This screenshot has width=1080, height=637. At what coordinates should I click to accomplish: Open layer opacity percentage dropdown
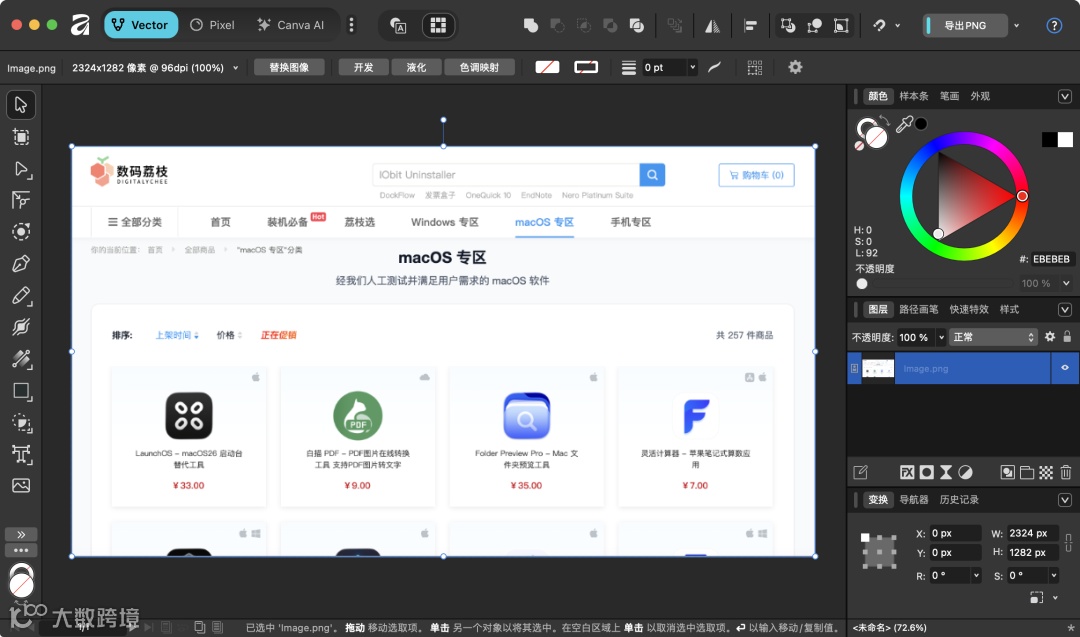pyautogui.click(x=941, y=337)
